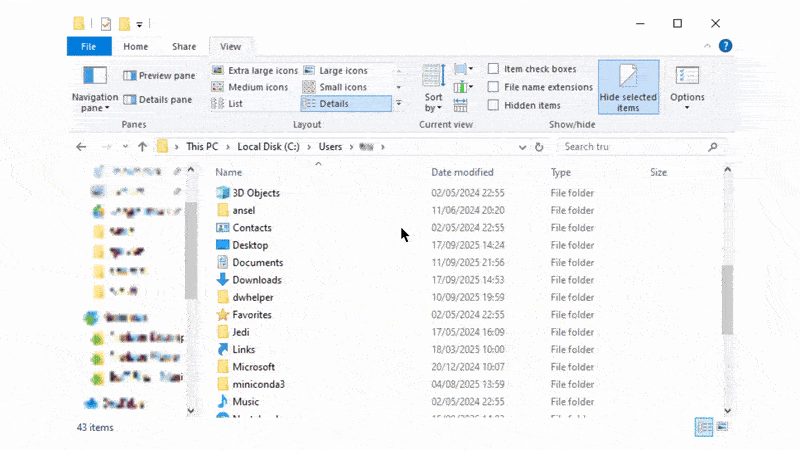Open the recent locations dropdown
800x450 pixels.
(x=125, y=147)
